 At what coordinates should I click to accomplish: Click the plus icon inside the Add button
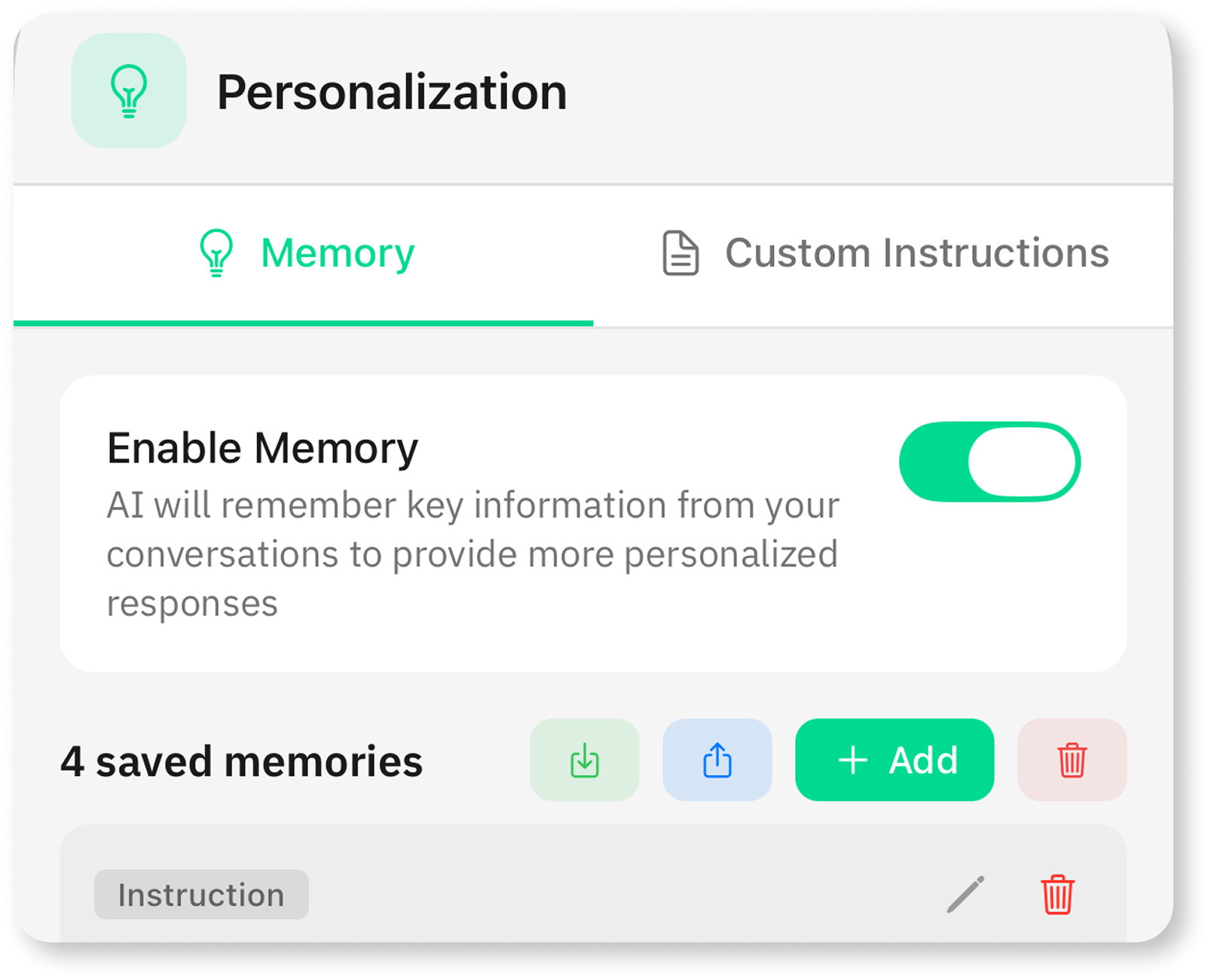[x=853, y=761]
